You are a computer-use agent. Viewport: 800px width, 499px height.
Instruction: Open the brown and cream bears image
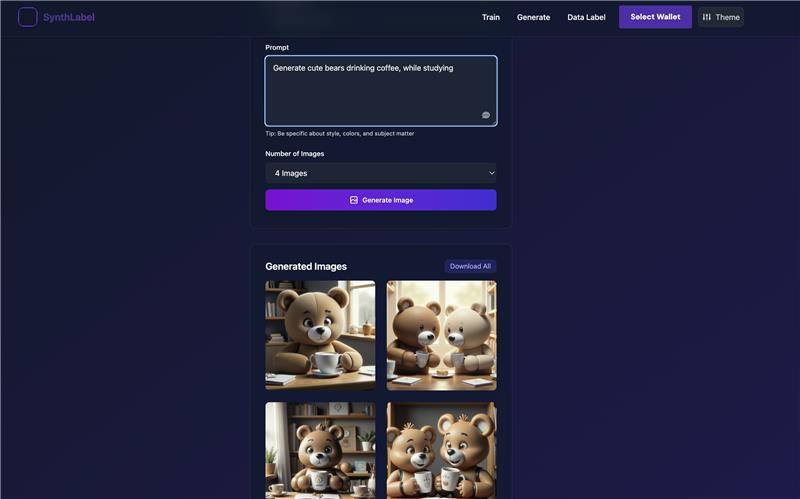coord(441,335)
